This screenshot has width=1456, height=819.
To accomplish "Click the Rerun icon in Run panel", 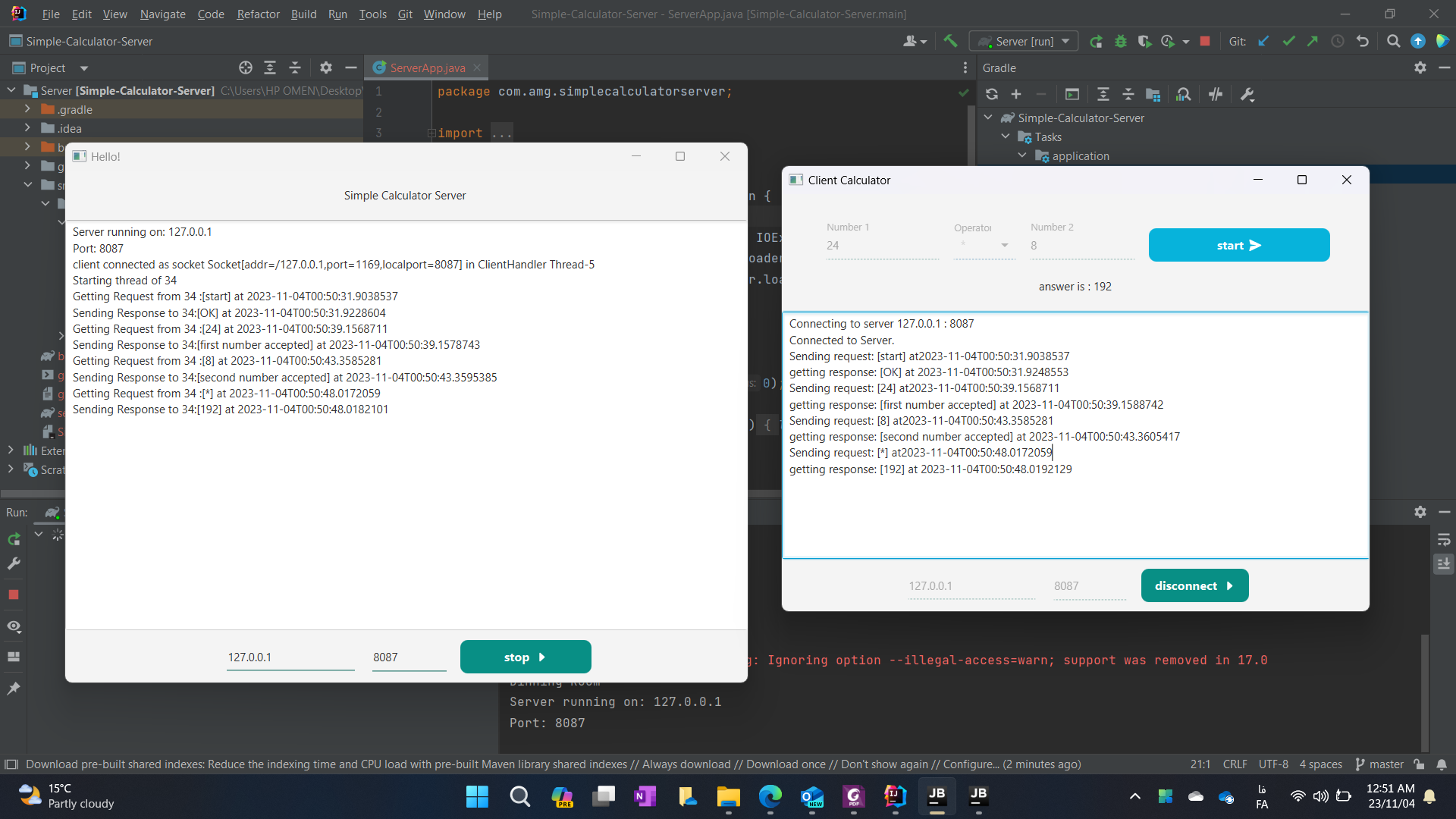I will tap(14, 539).
